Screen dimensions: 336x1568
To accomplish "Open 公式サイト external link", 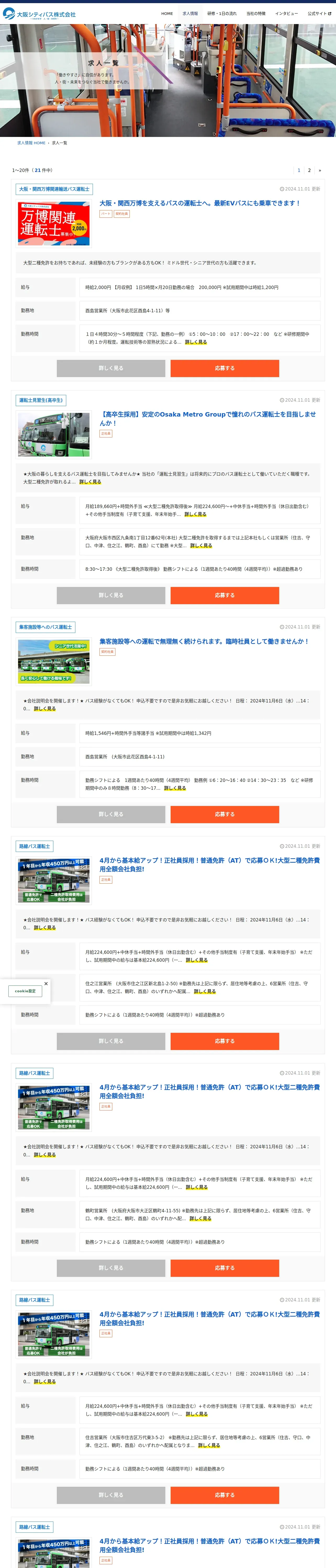I will click(x=319, y=13).
